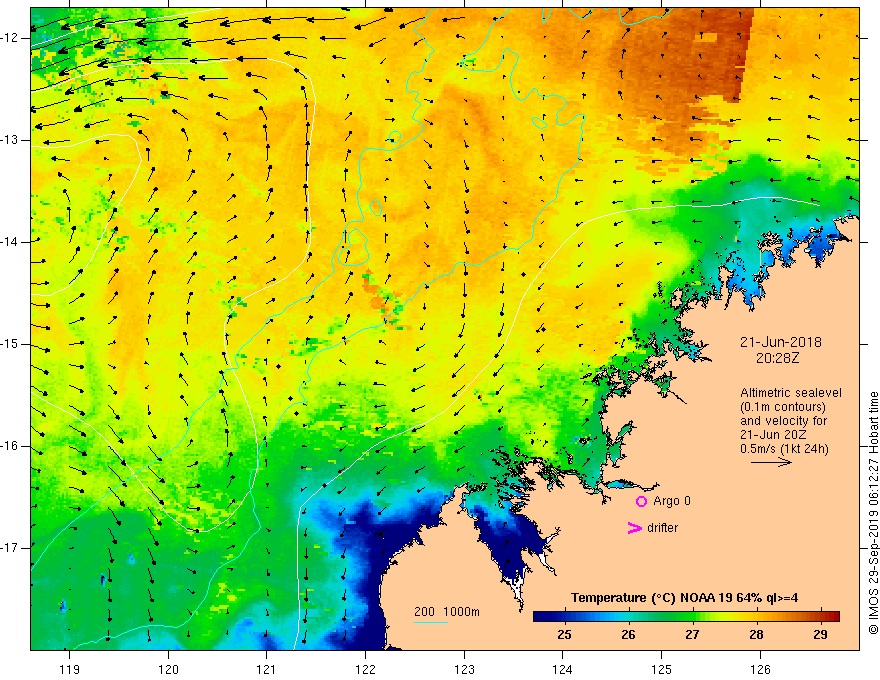Click the magenta drifter legend arrow marker
This screenshot has width=880, height=680.
coord(634,528)
